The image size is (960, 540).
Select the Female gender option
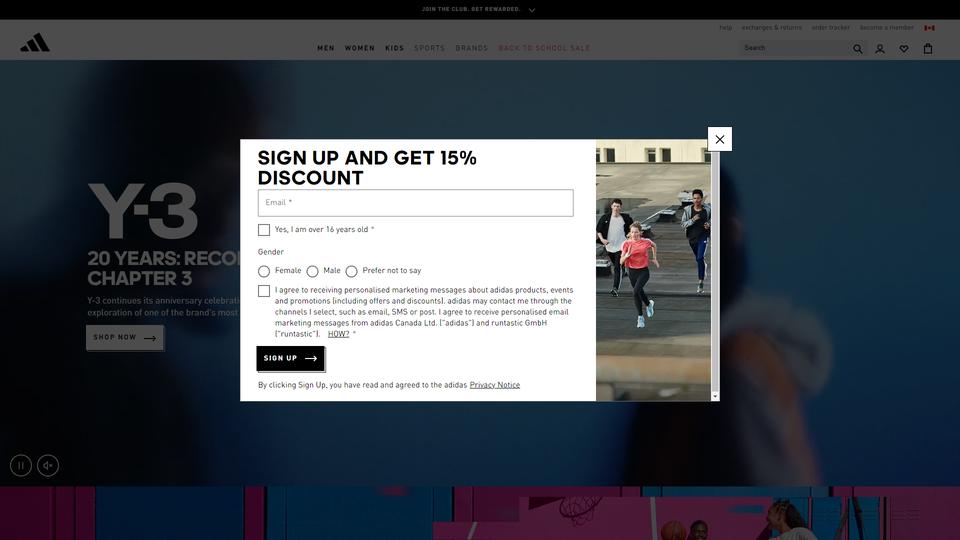[264, 271]
